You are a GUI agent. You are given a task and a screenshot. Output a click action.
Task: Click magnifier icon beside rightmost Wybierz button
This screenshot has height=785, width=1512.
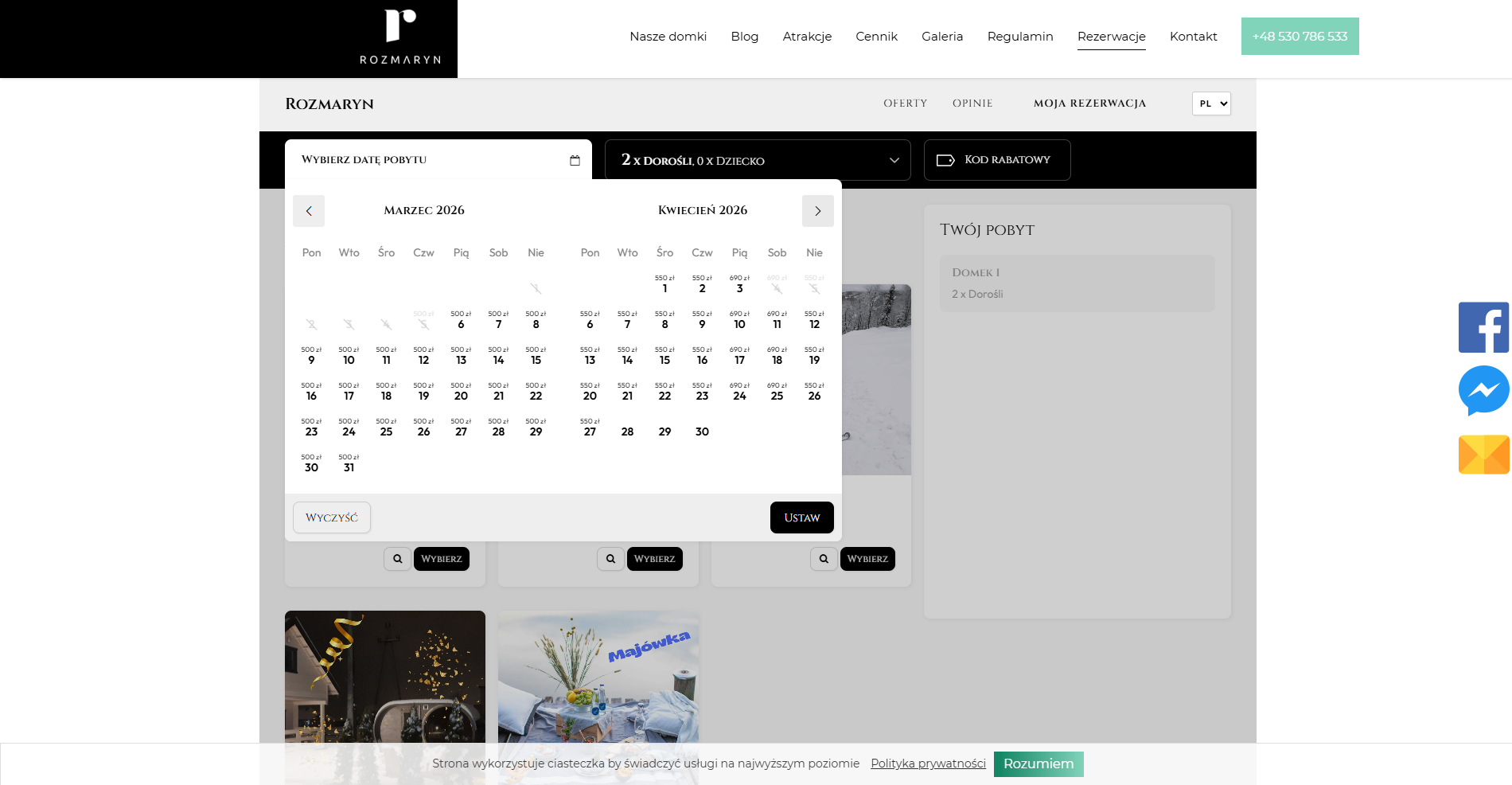tap(824, 559)
